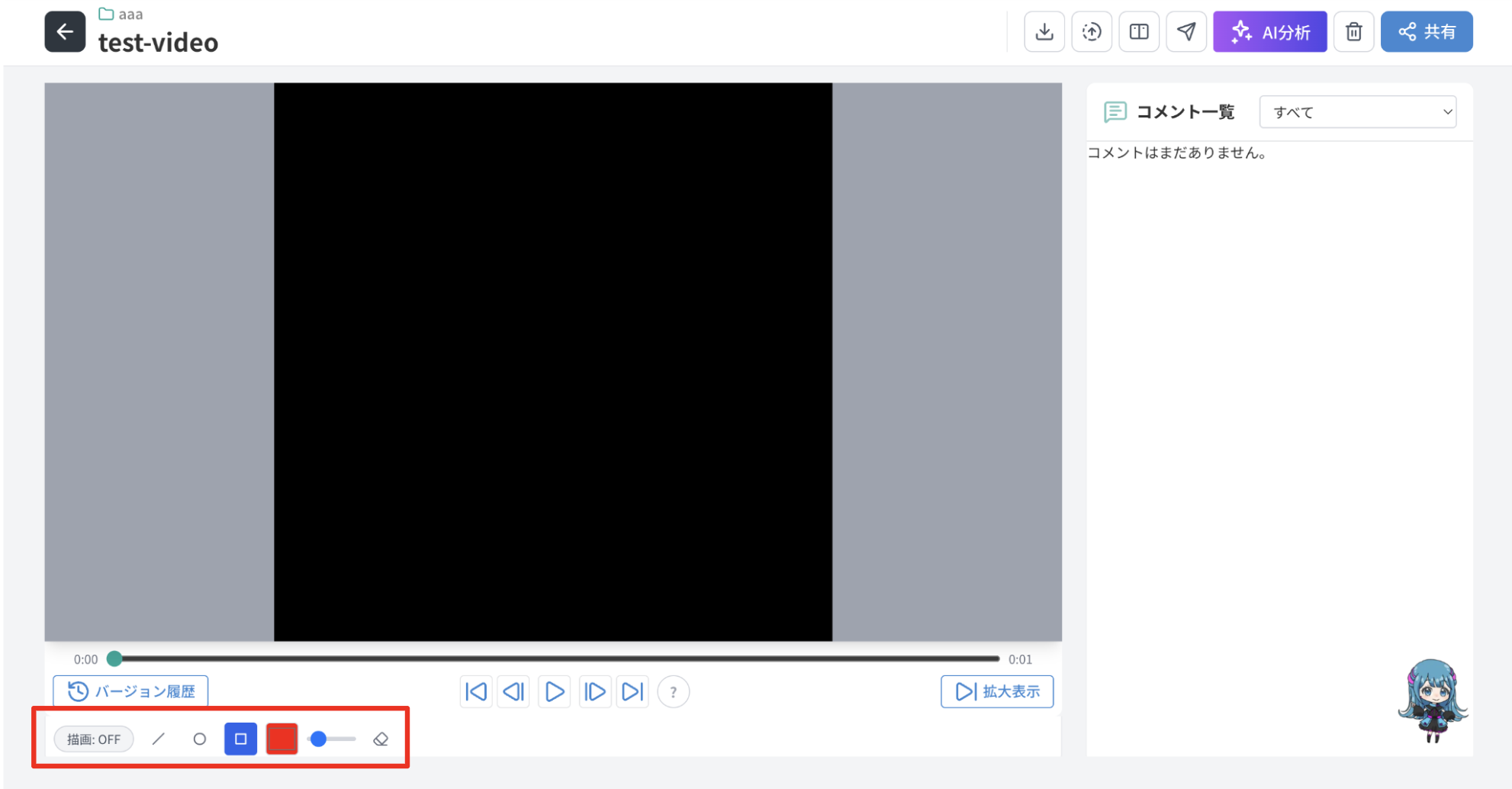Click the aaa folder breadcrumb
The height and width of the screenshot is (789, 1512).
tap(121, 14)
